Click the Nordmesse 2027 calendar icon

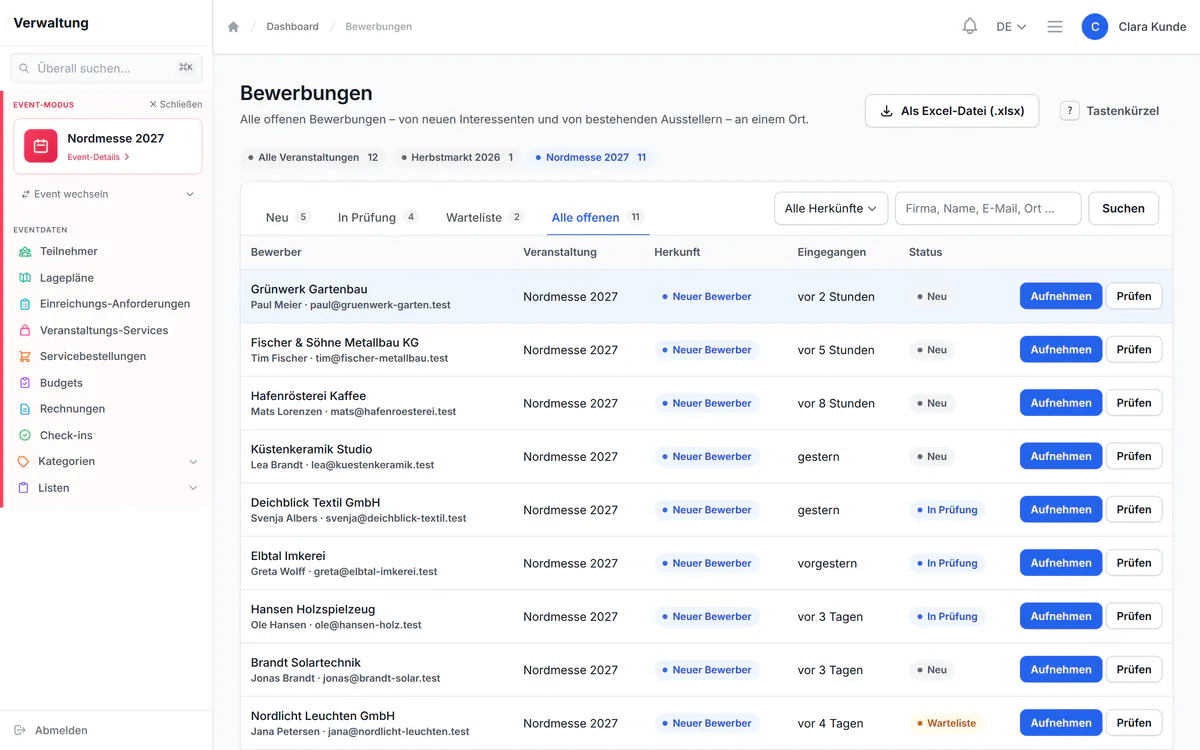[x=41, y=146]
